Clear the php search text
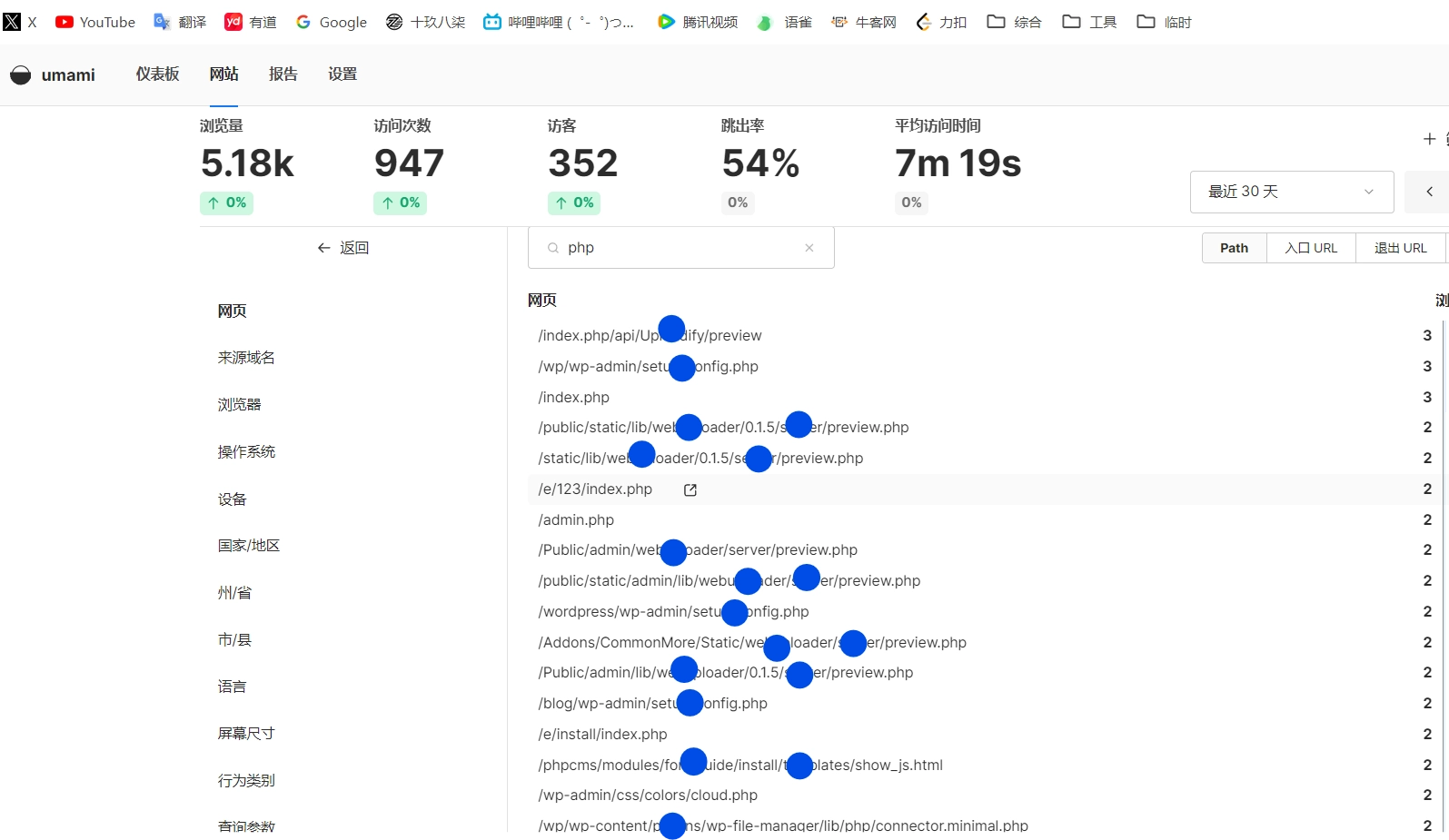This screenshot has width=1449, height=840. click(x=809, y=248)
